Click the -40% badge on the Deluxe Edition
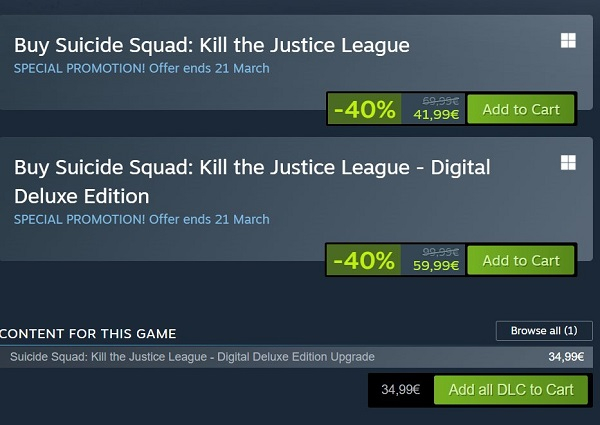This screenshot has height=425, width=600. coord(364,260)
